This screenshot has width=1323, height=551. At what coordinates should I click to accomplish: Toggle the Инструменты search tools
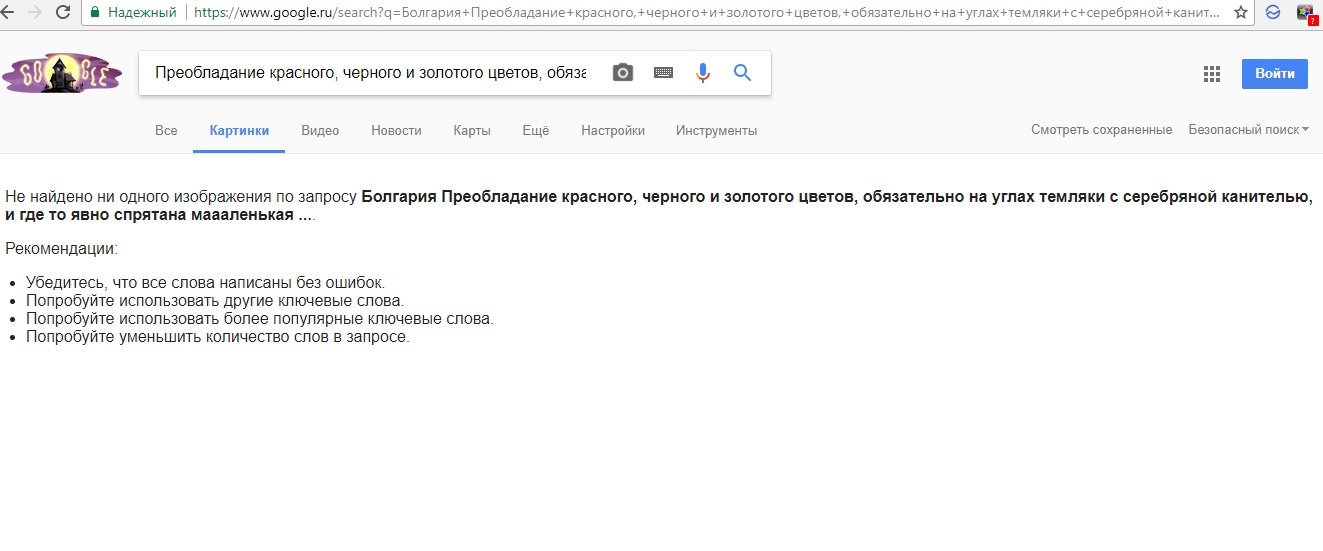[x=716, y=131]
